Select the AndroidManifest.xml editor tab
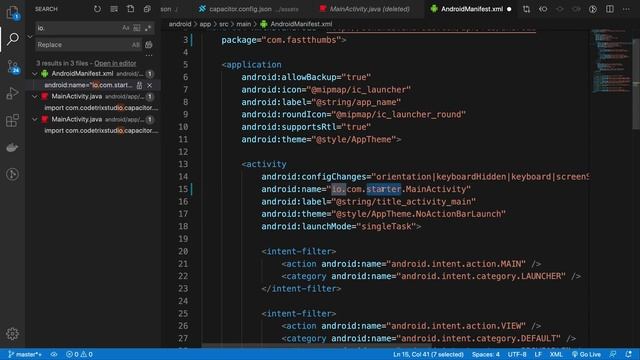 (x=472, y=9)
